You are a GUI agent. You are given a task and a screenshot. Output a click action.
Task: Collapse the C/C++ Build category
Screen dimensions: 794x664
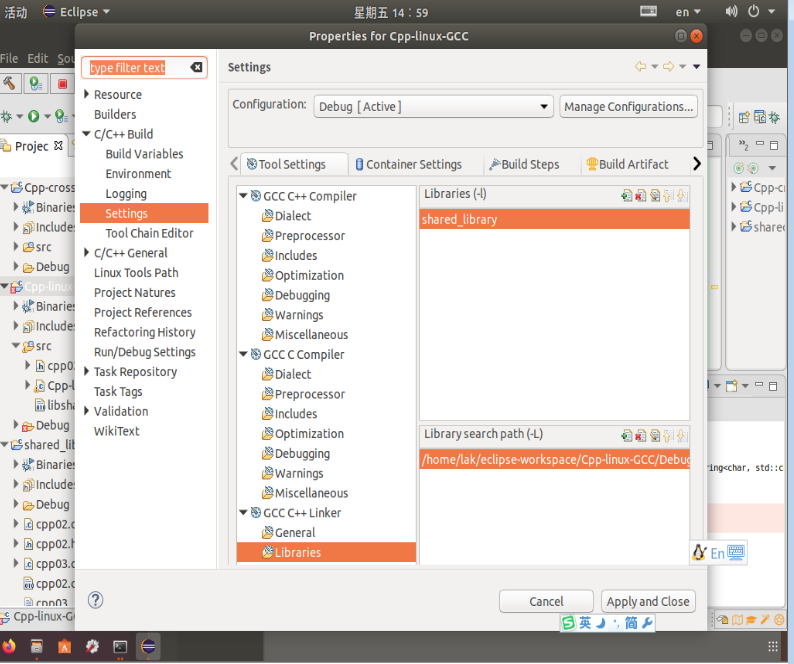[x=87, y=134]
